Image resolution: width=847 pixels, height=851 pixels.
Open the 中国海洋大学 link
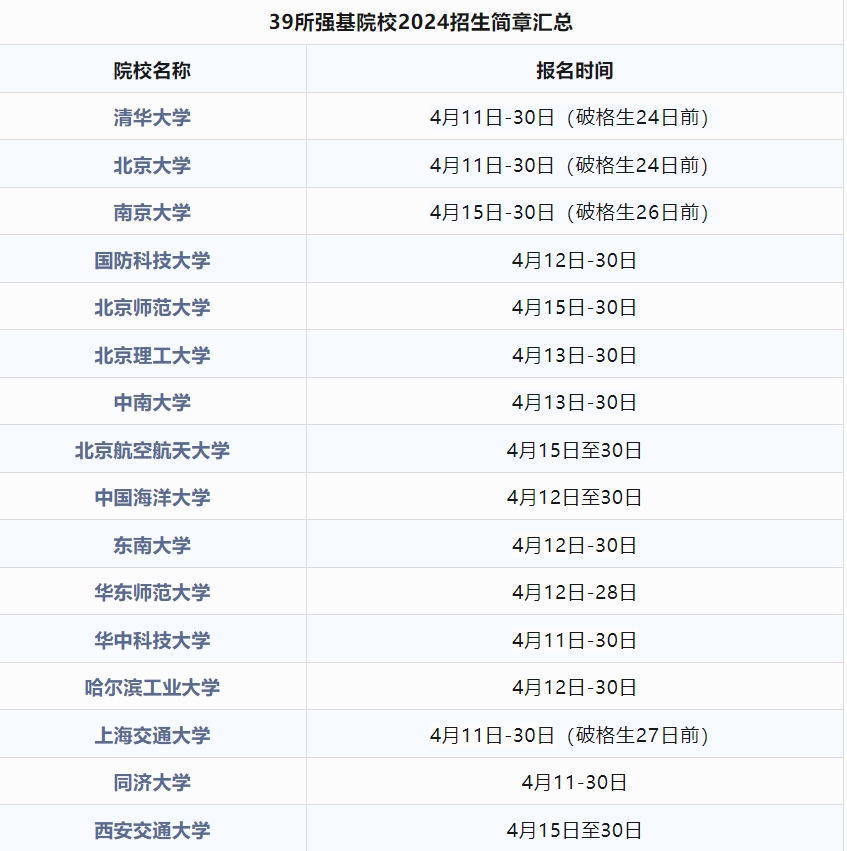pyautogui.click(x=152, y=497)
